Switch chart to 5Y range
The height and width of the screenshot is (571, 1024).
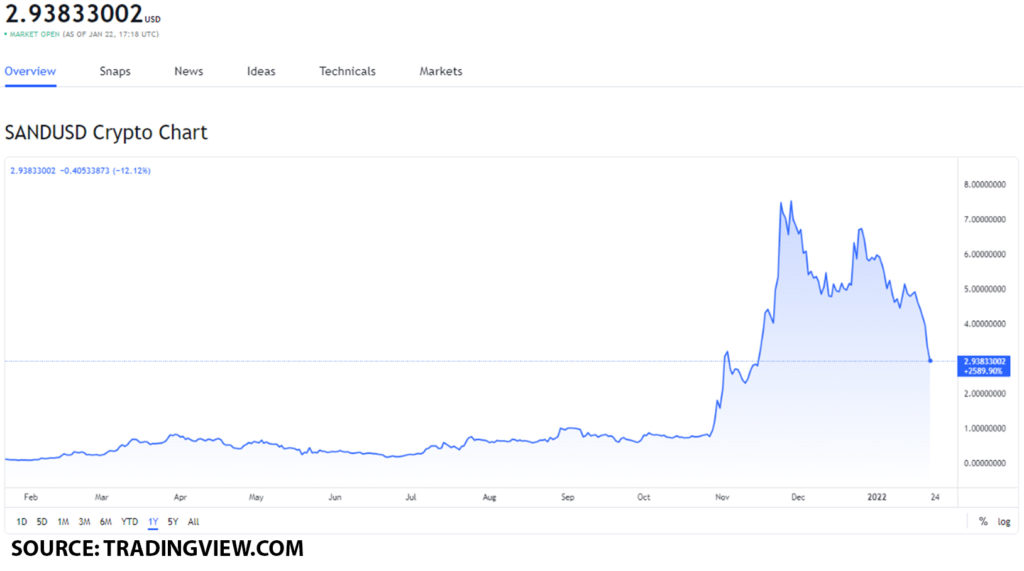tap(172, 521)
